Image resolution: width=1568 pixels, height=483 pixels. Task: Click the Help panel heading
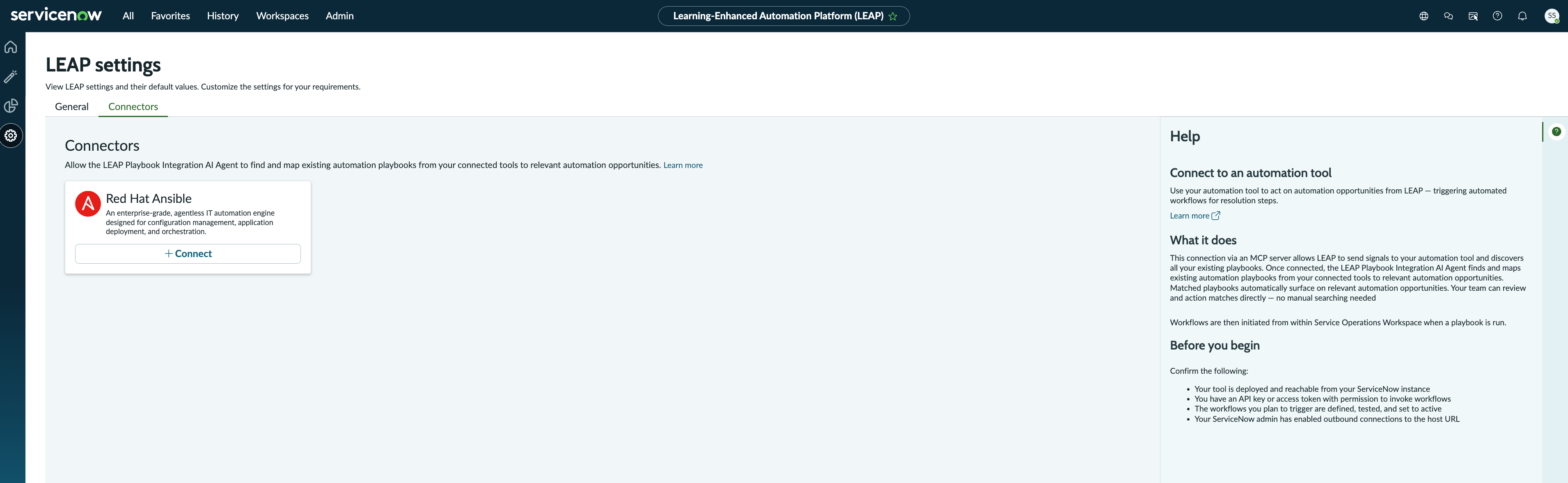[1185, 136]
